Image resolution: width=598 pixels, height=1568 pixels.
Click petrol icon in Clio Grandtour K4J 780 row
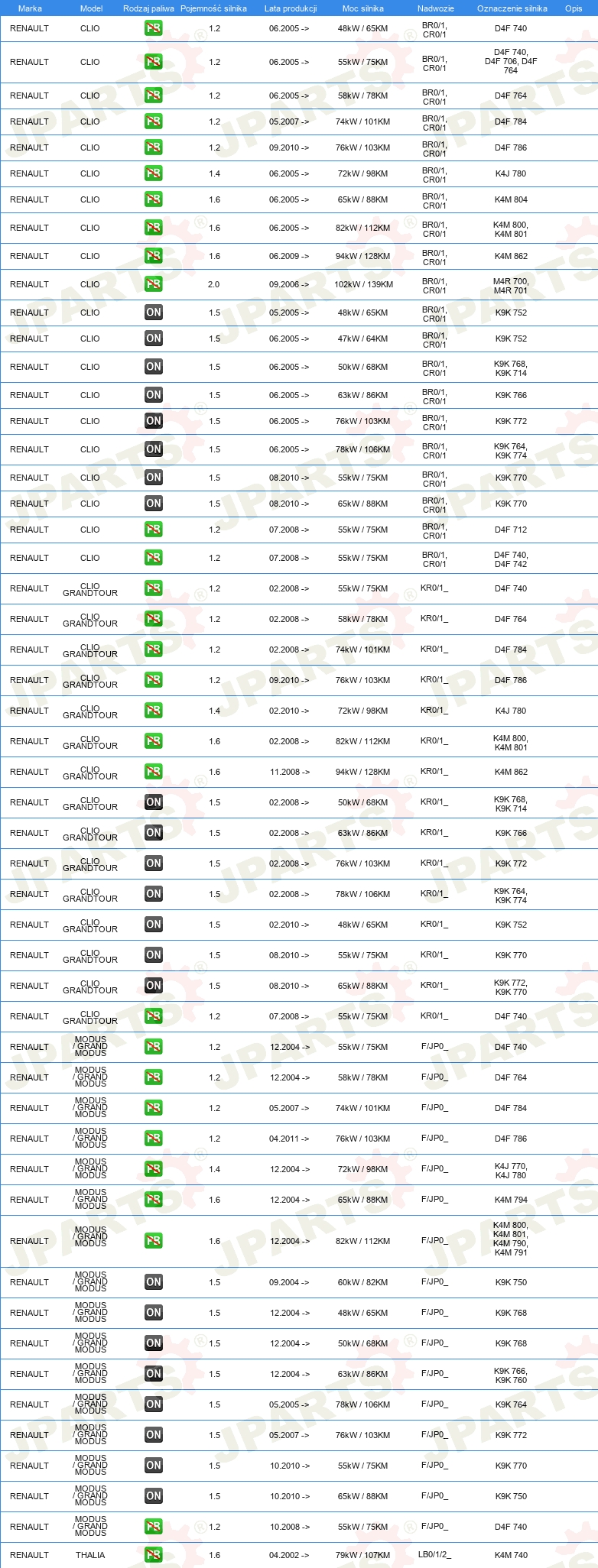coord(154,711)
